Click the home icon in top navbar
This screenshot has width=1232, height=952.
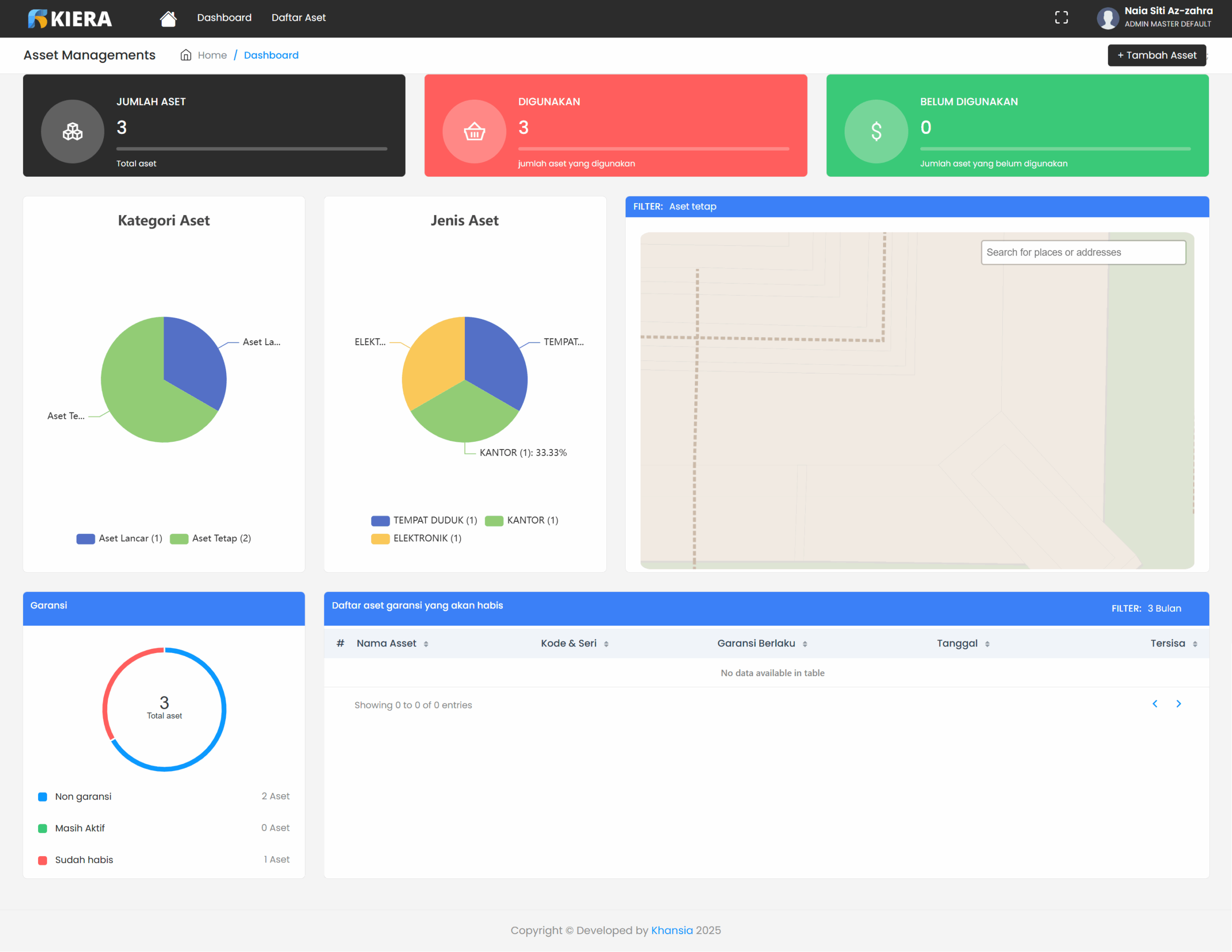[x=167, y=18]
